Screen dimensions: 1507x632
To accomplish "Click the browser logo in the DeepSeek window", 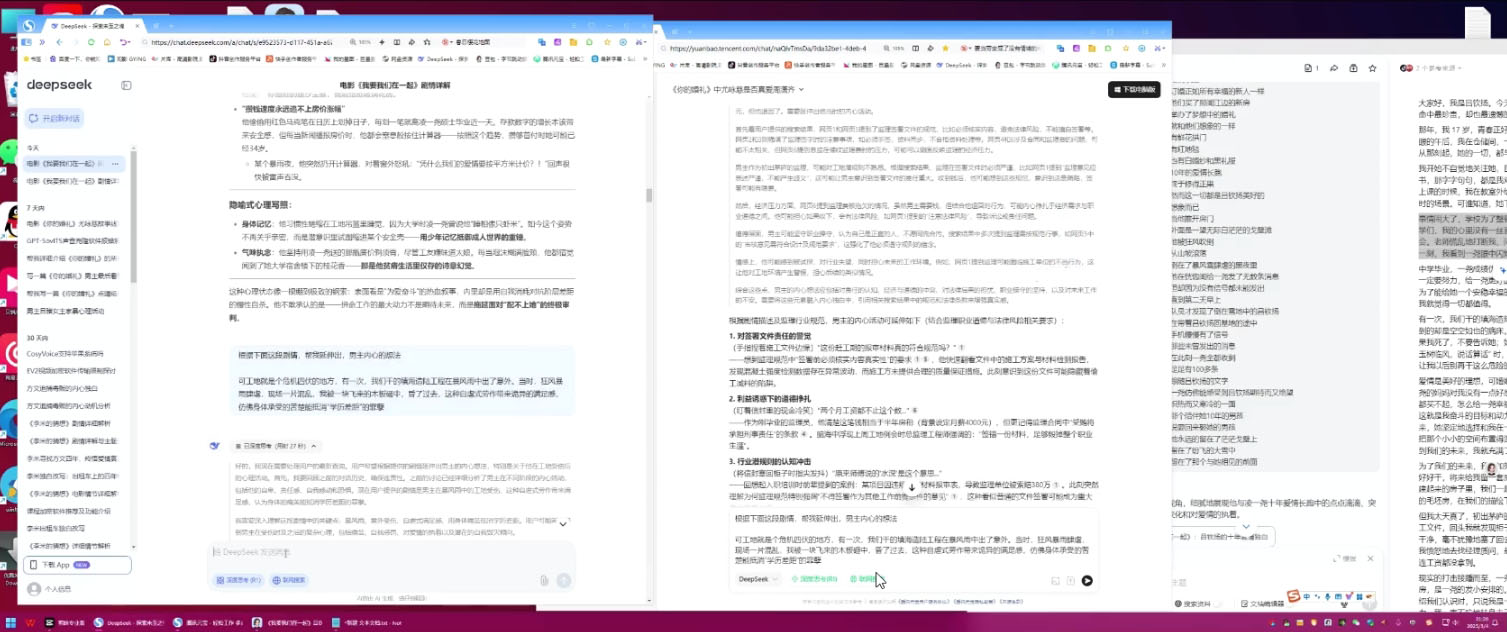I will tap(29, 26).
